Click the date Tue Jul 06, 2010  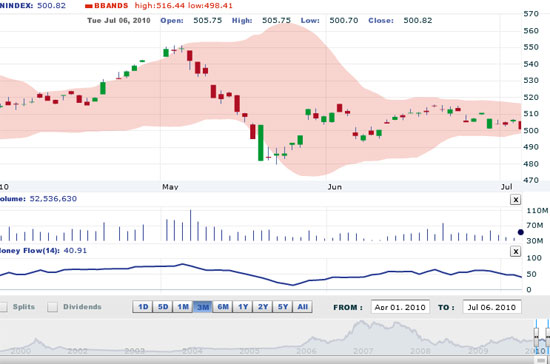tap(119, 20)
